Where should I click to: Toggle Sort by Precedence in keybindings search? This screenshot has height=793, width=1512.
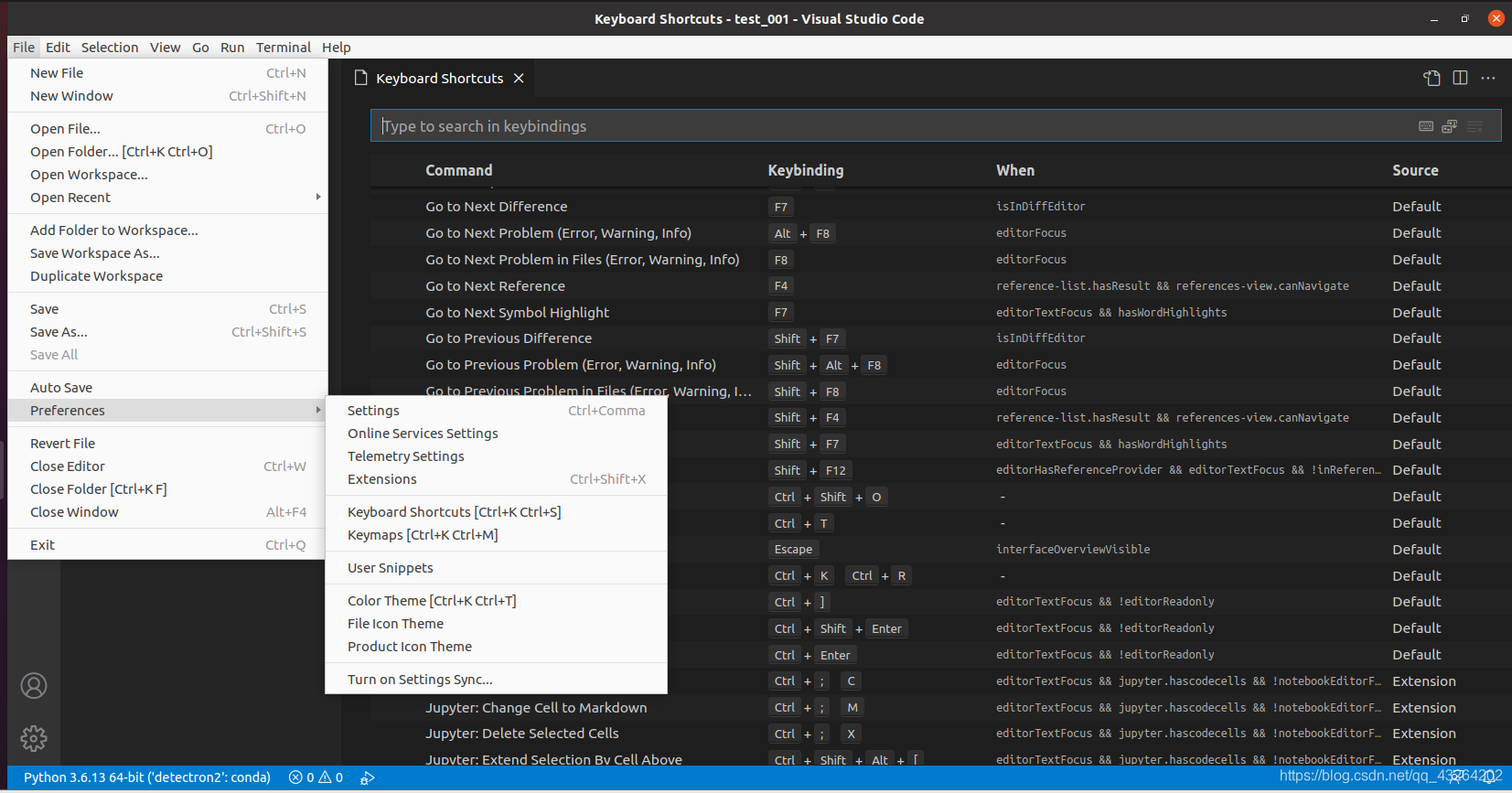point(1450,126)
